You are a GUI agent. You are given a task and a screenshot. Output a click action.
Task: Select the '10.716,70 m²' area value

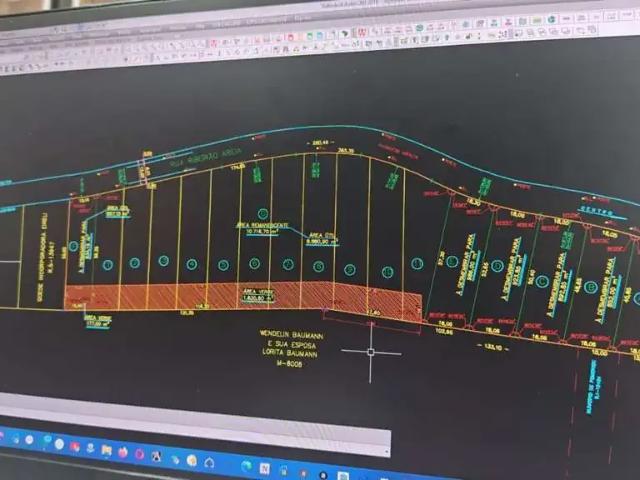tap(262, 231)
